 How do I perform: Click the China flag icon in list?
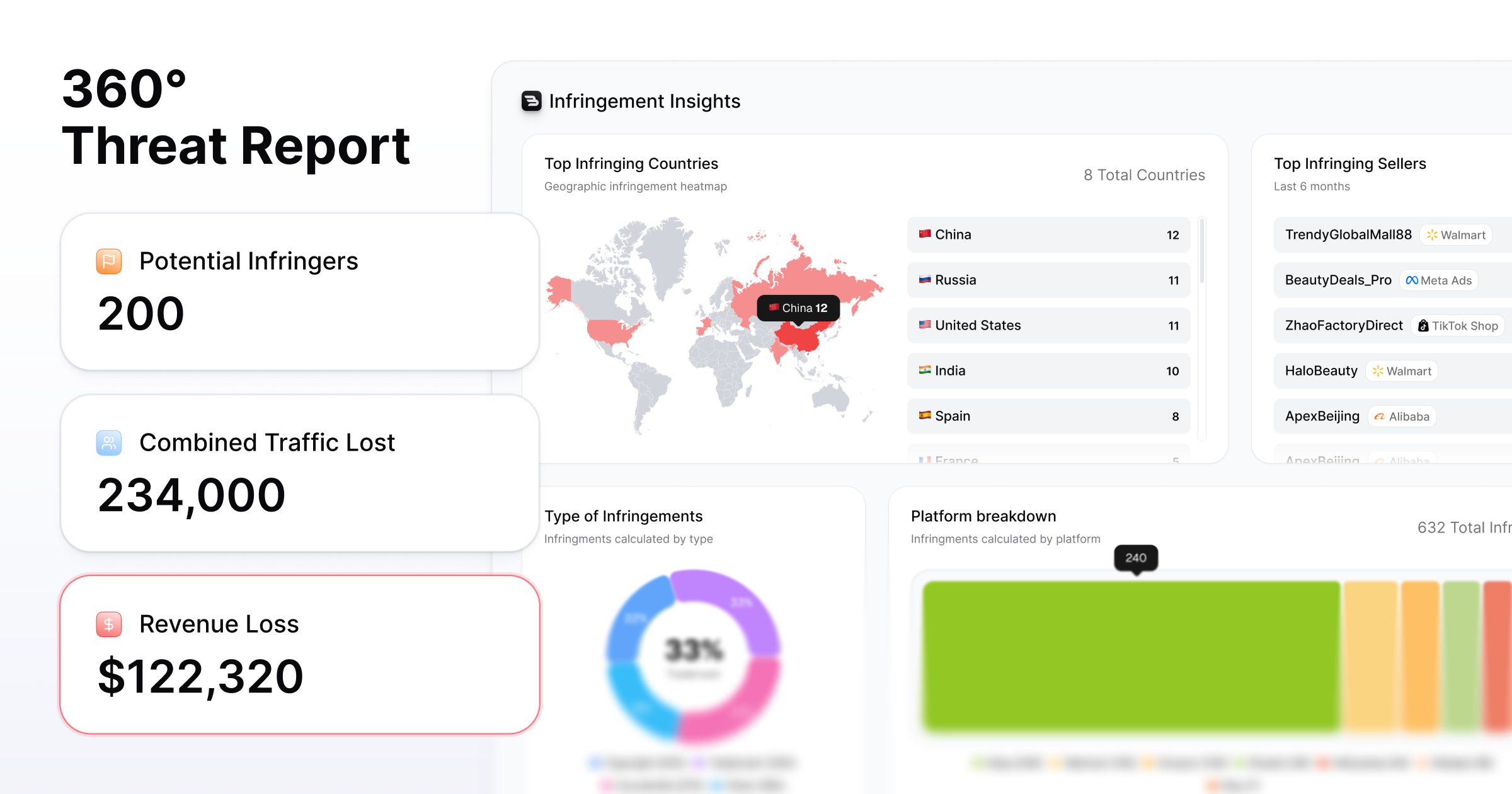925,234
